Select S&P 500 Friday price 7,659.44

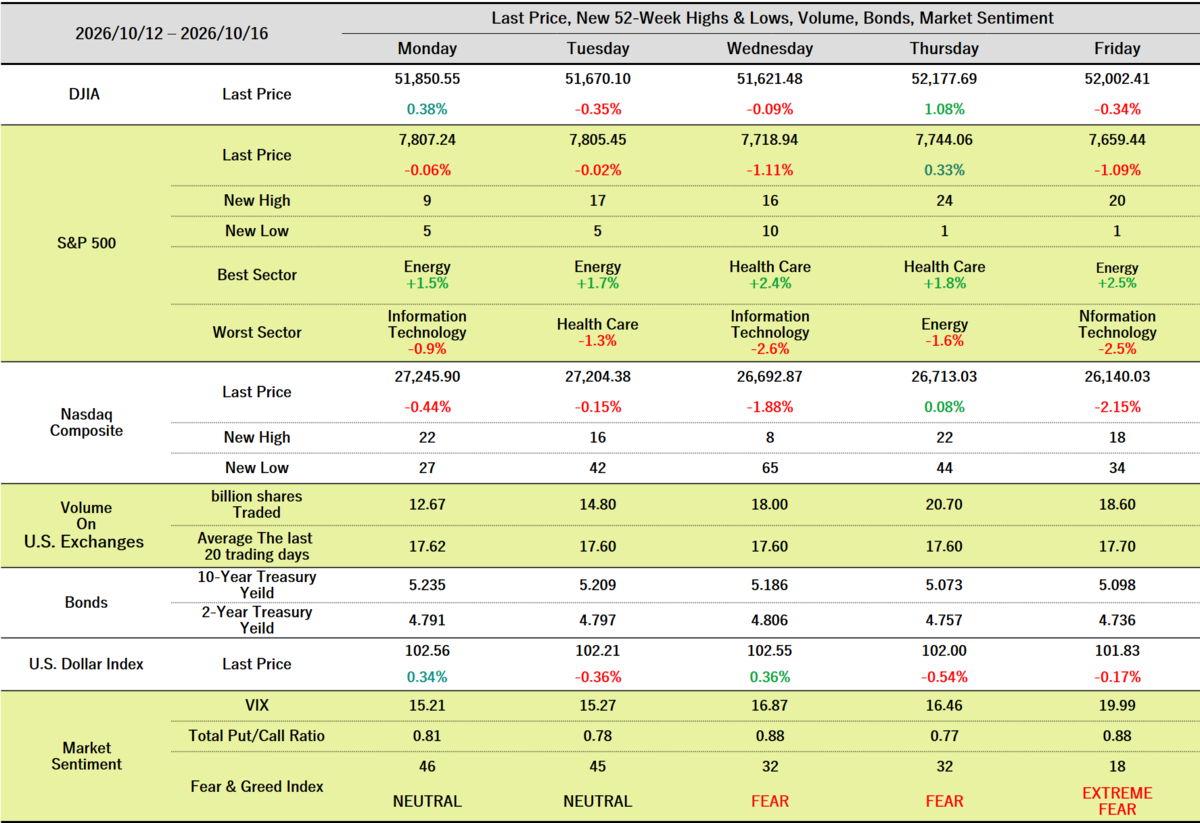(x=1117, y=138)
